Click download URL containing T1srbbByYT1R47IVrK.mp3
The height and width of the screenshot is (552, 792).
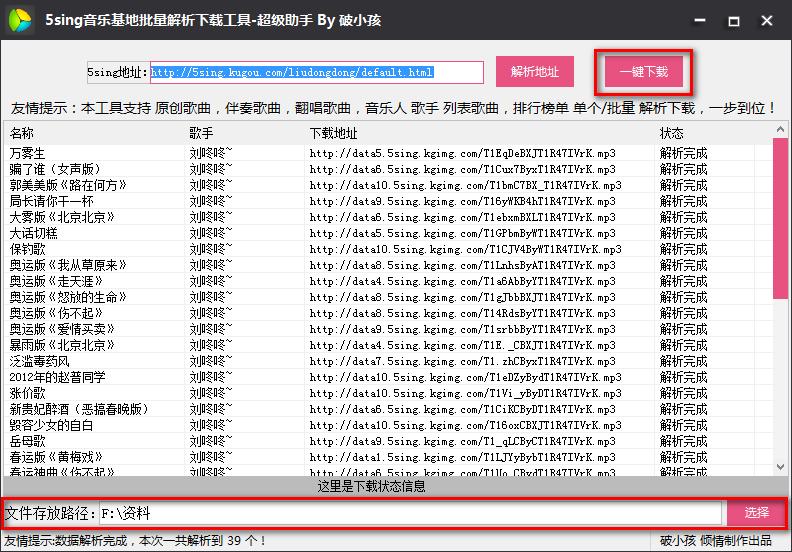tap(462, 329)
